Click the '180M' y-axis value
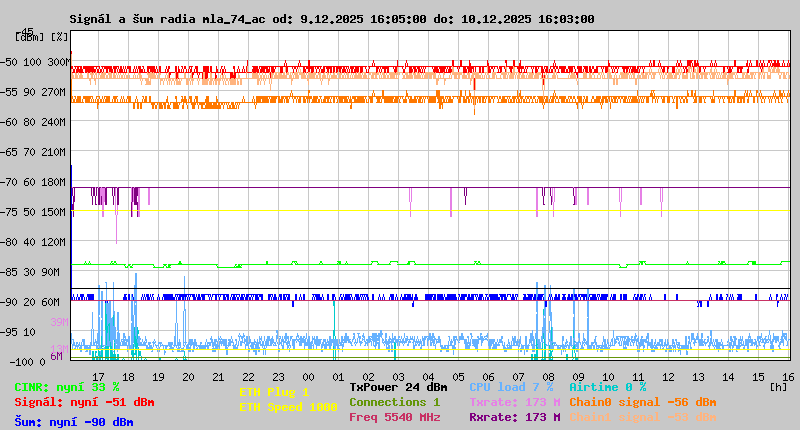This screenshot has width=800, height=430. tap(56, 182)
